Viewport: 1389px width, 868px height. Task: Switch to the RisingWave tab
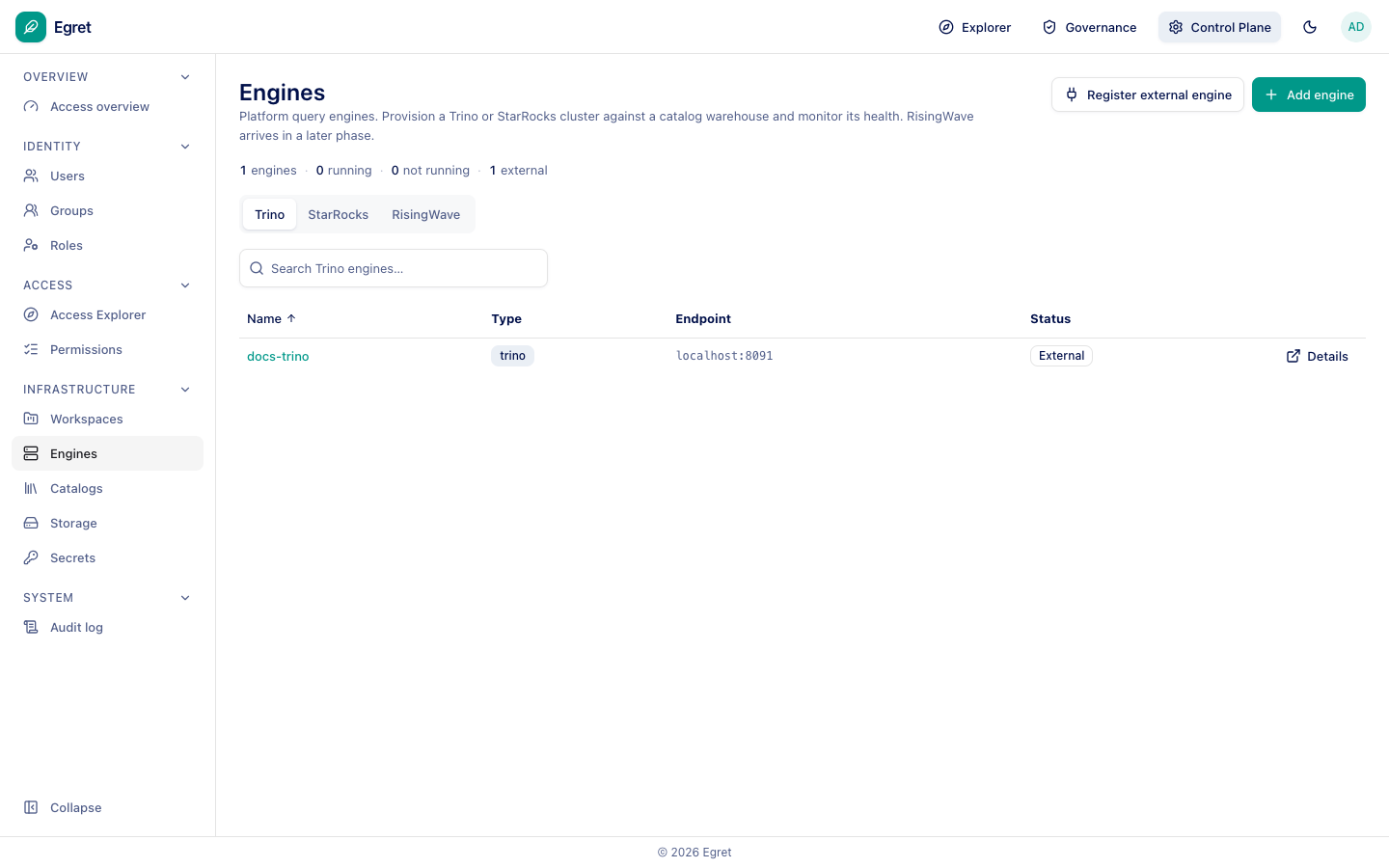[426, 215]
